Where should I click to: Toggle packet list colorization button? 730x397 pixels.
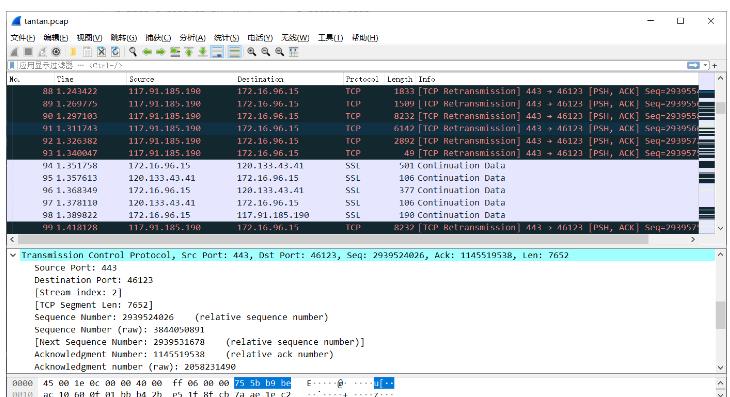point(235,52)
